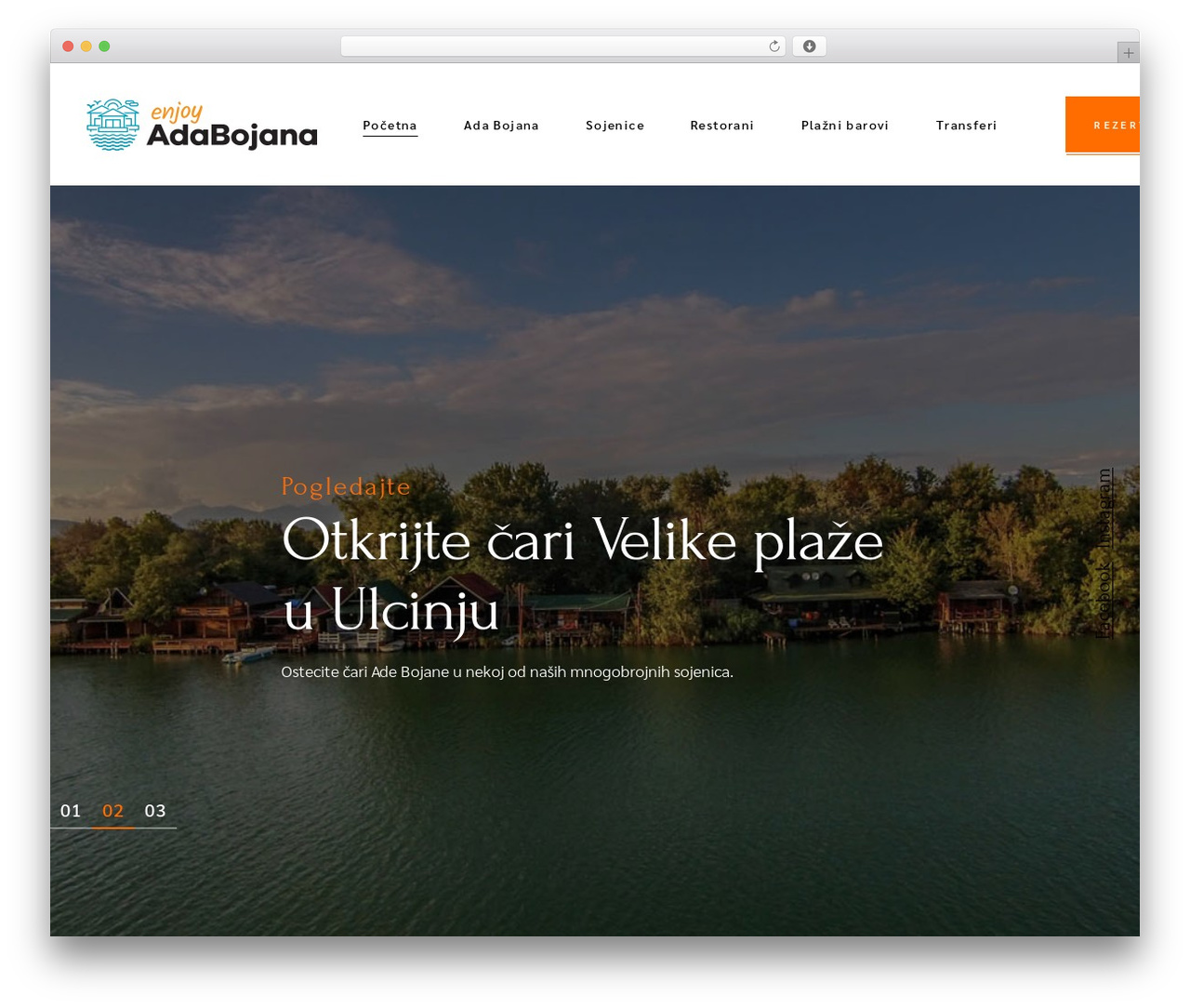
Task: Open the vertical Instagram link
Action: [1104, 508]
